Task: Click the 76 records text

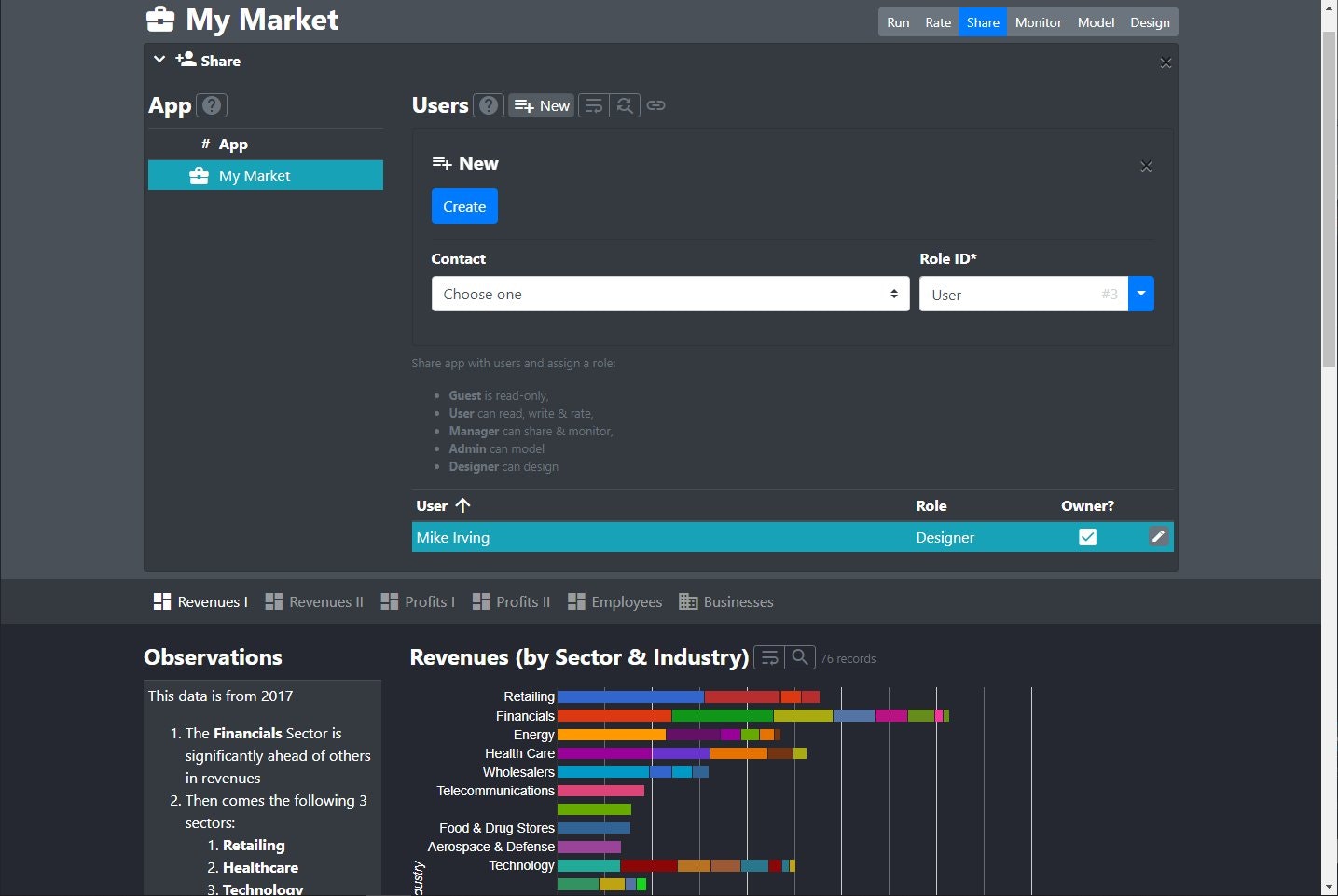Action: click(x=848, y=658)
